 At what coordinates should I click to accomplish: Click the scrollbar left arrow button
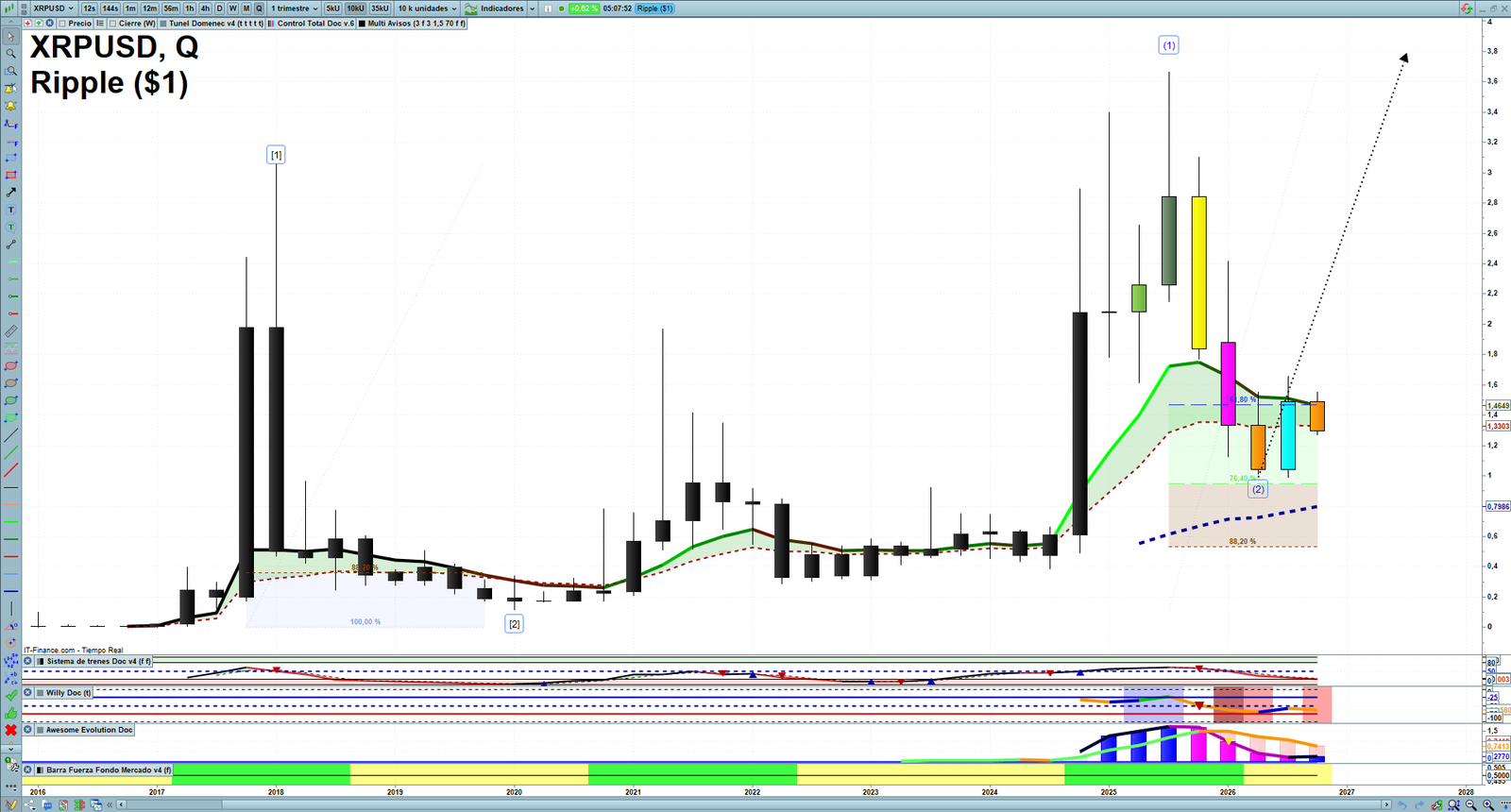coord(121,804)
